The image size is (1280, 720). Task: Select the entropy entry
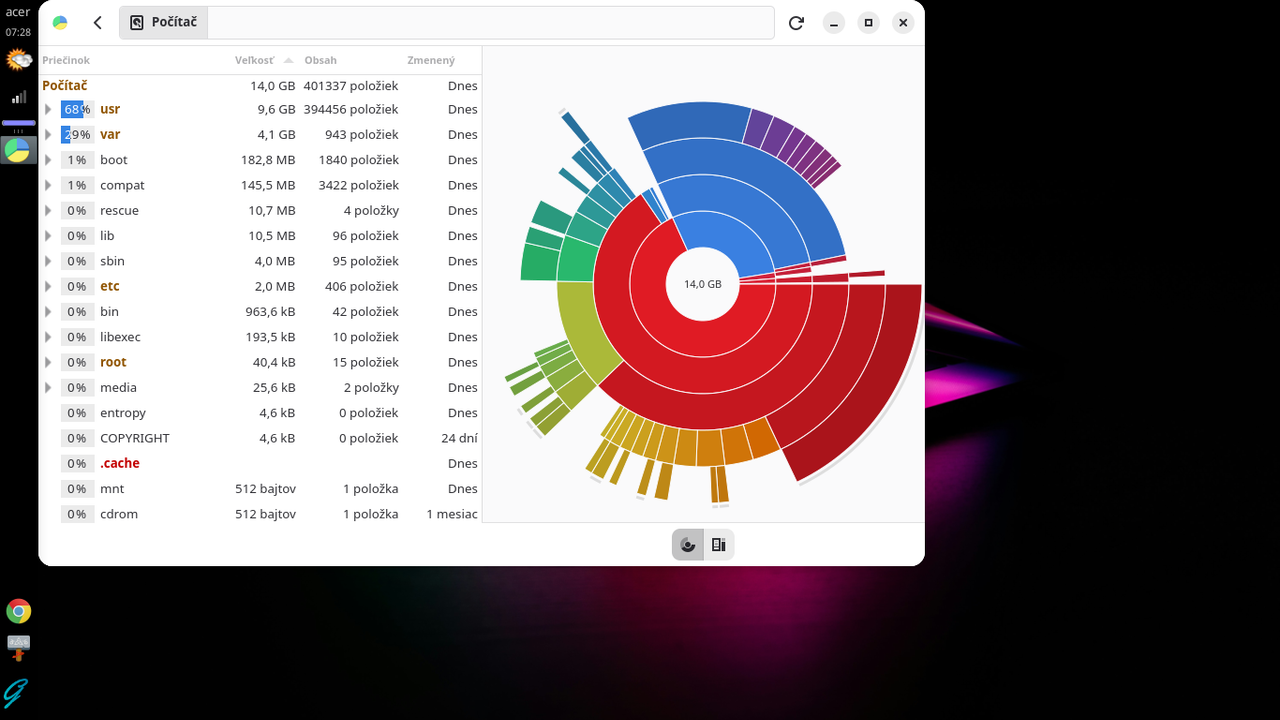(x=260, y=413)
